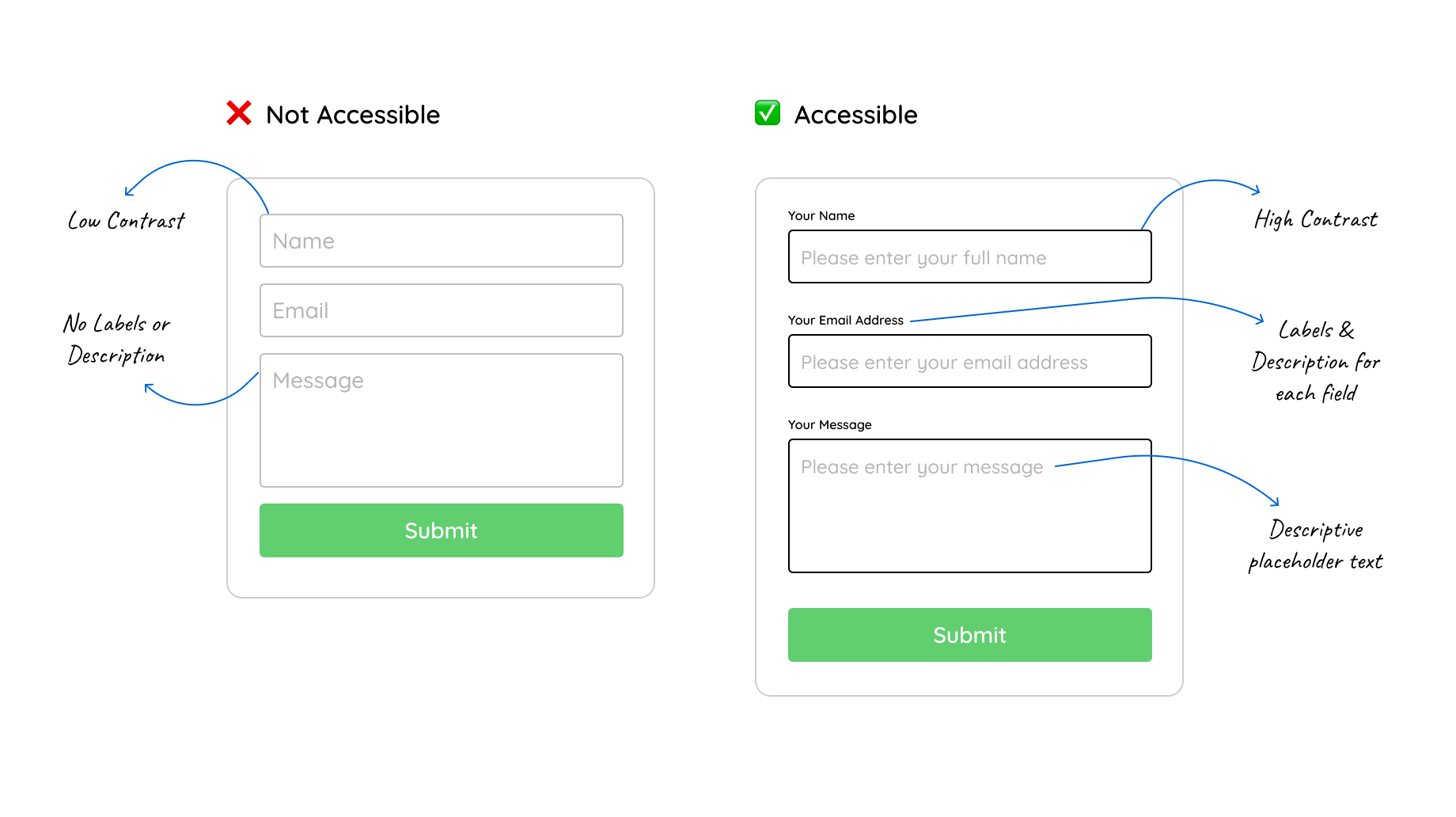
Task: Focus the 'Please enter your message' text area
Action: coord(970,506)
